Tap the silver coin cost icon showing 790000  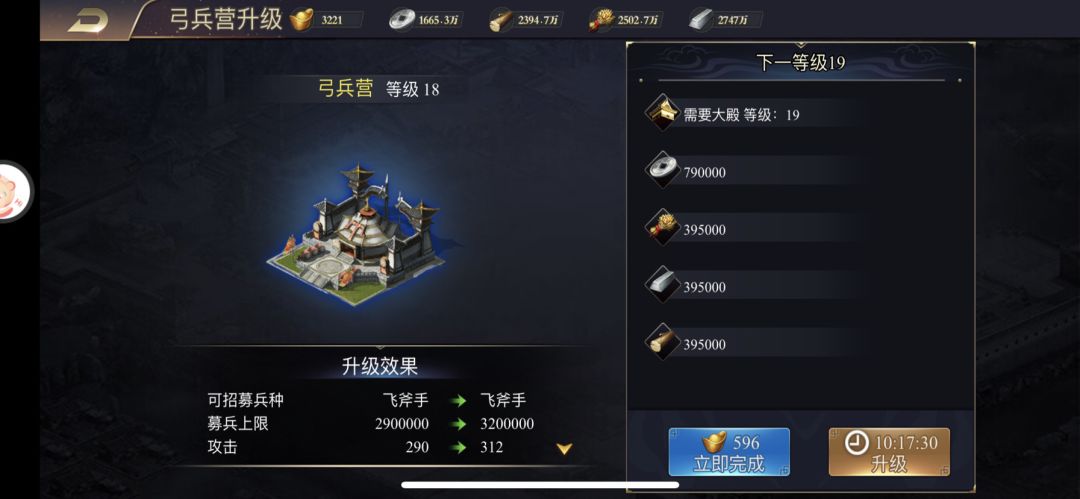(x=663, y=170)
